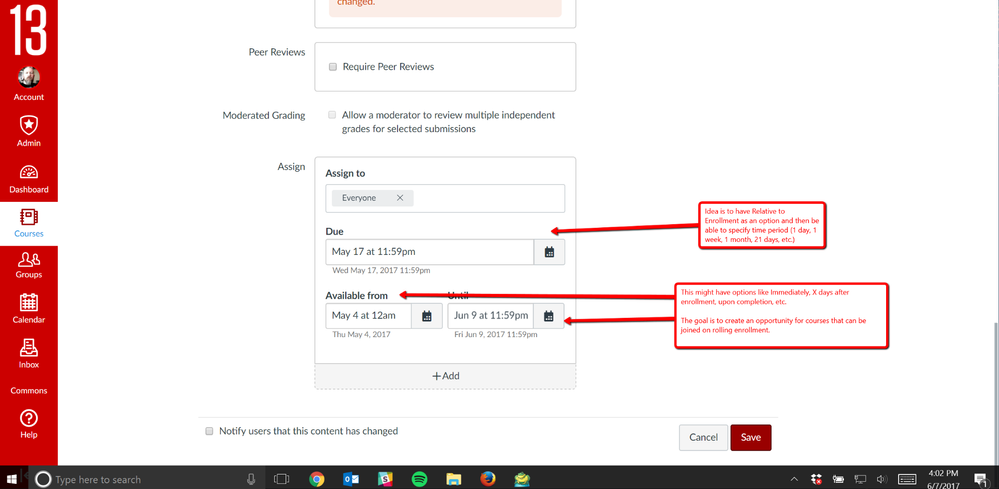
Task: Open Groups in the sidebar
Action: pyautogui.click(x=28, y=265)
